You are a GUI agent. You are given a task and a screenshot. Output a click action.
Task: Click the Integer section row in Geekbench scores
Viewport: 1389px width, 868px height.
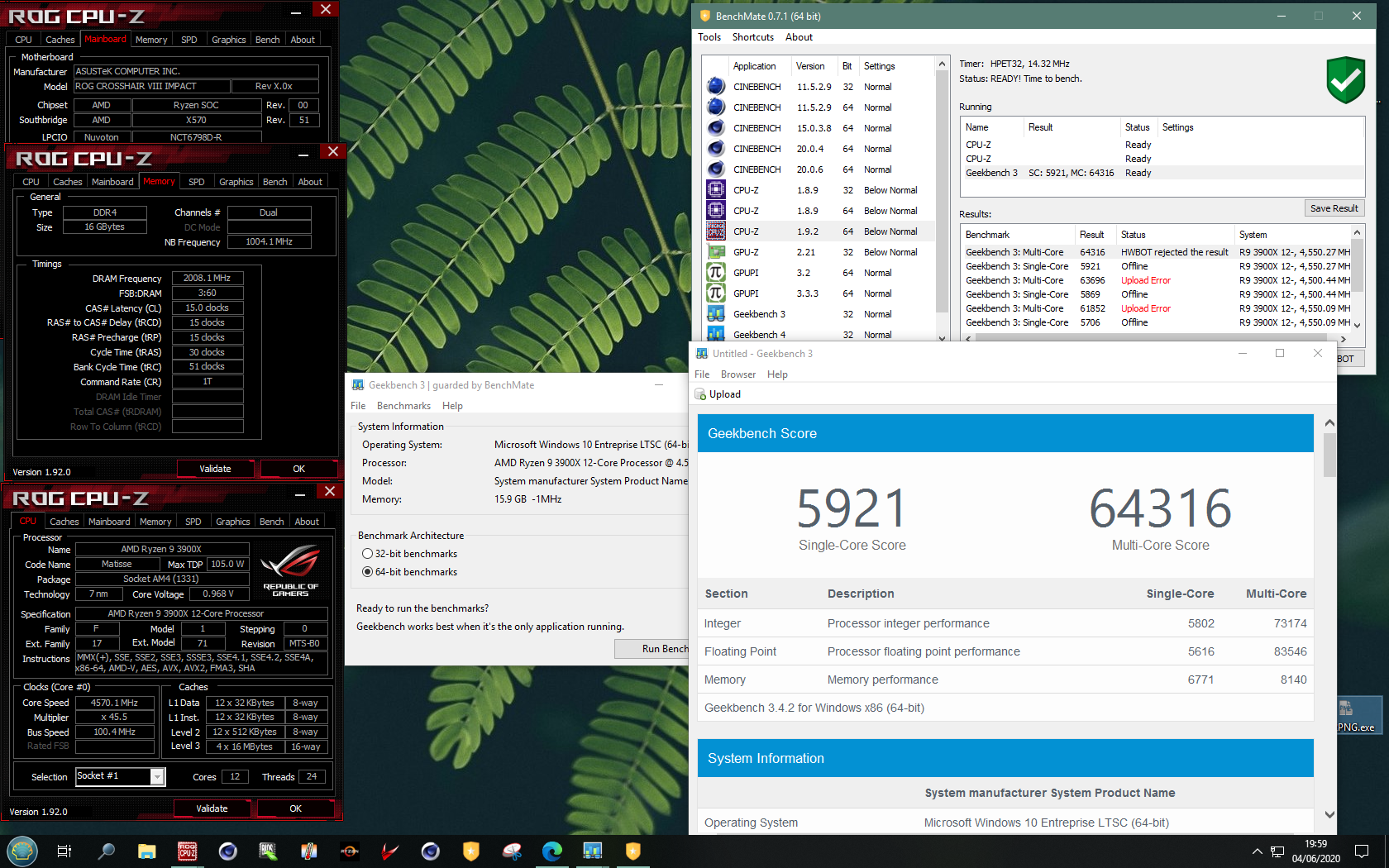[1005, 623]
